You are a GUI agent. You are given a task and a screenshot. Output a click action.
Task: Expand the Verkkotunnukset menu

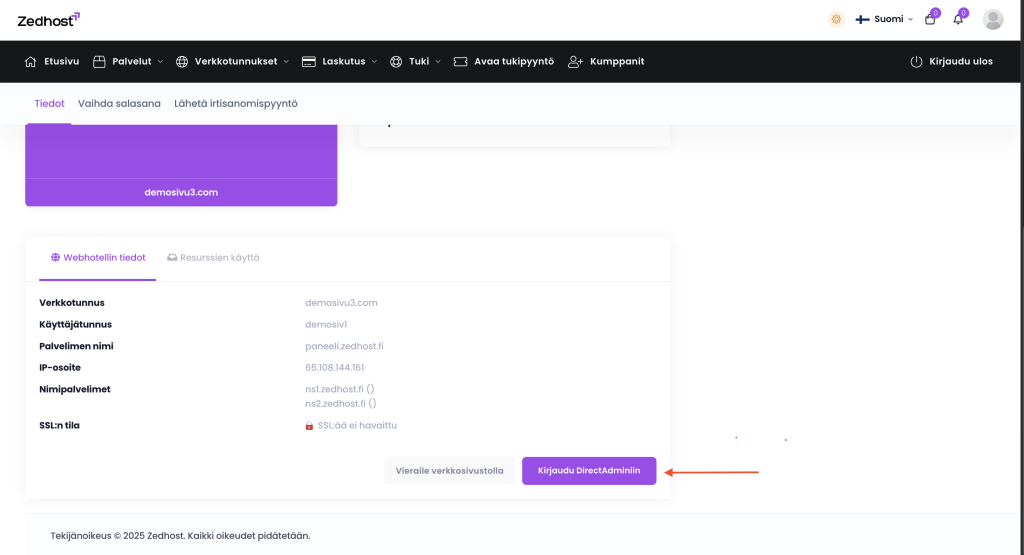point(232,61)
